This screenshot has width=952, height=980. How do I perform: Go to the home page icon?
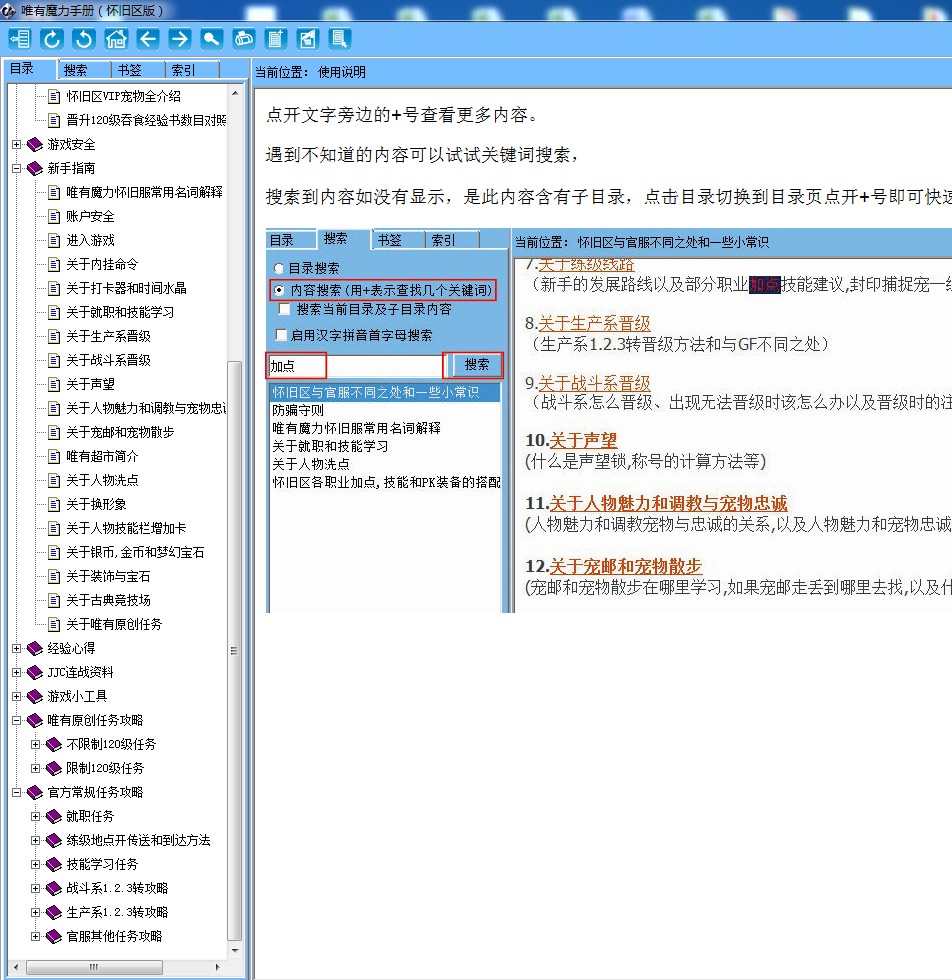point(116,39)
